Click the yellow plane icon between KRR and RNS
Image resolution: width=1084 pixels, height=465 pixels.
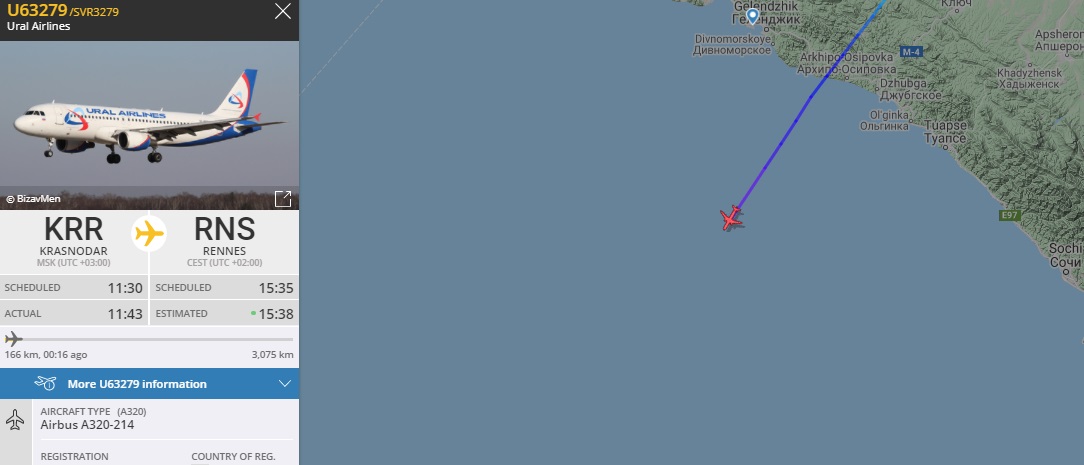[149, 234]
